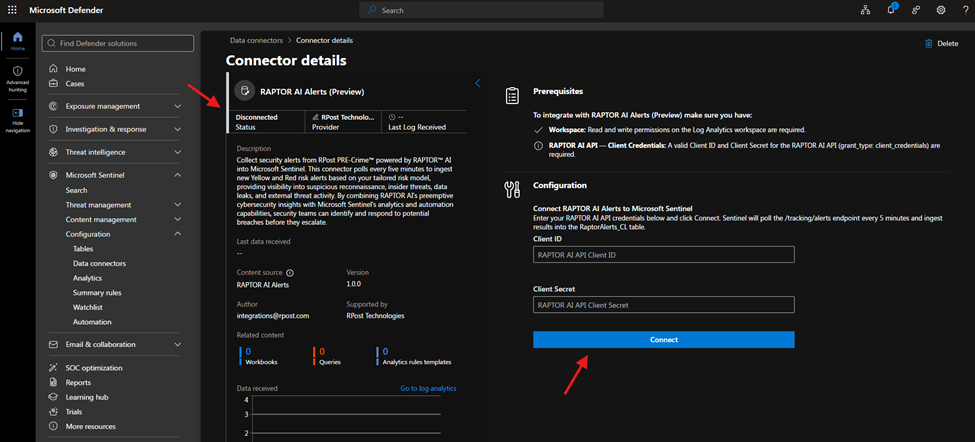Click the Prerequisites checklist icon

coord(512,95)
